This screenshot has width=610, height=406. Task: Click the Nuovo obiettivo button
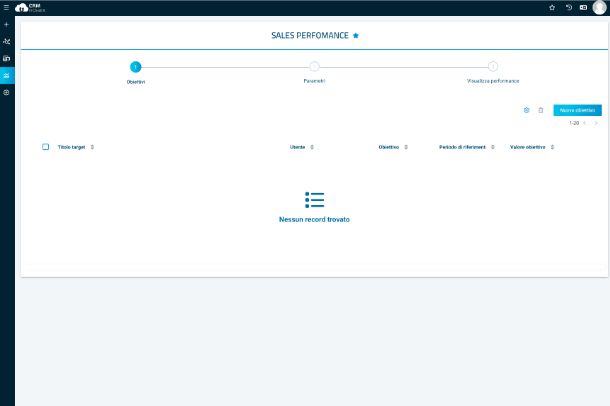[x=577, y=110]
